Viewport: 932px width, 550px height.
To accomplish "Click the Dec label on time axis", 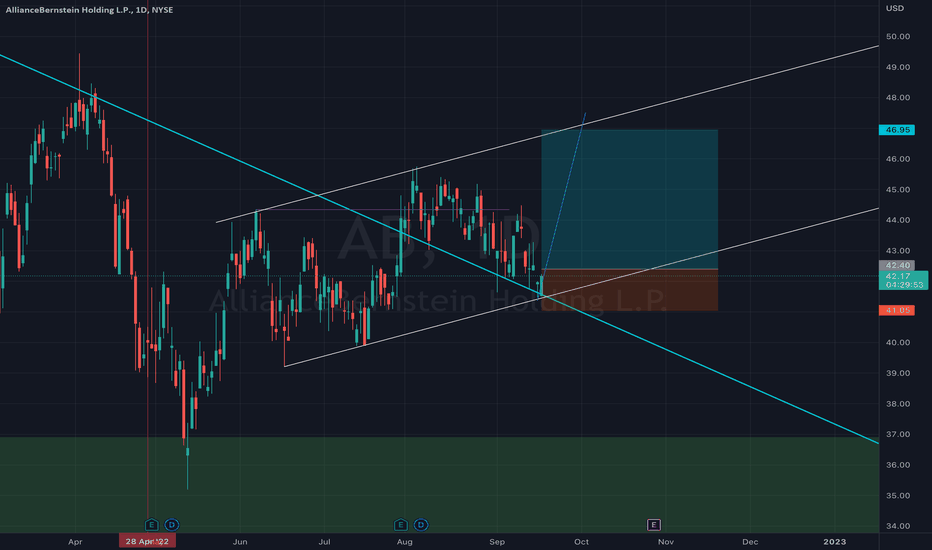I will pyautogui.click(x=750, y=542).
